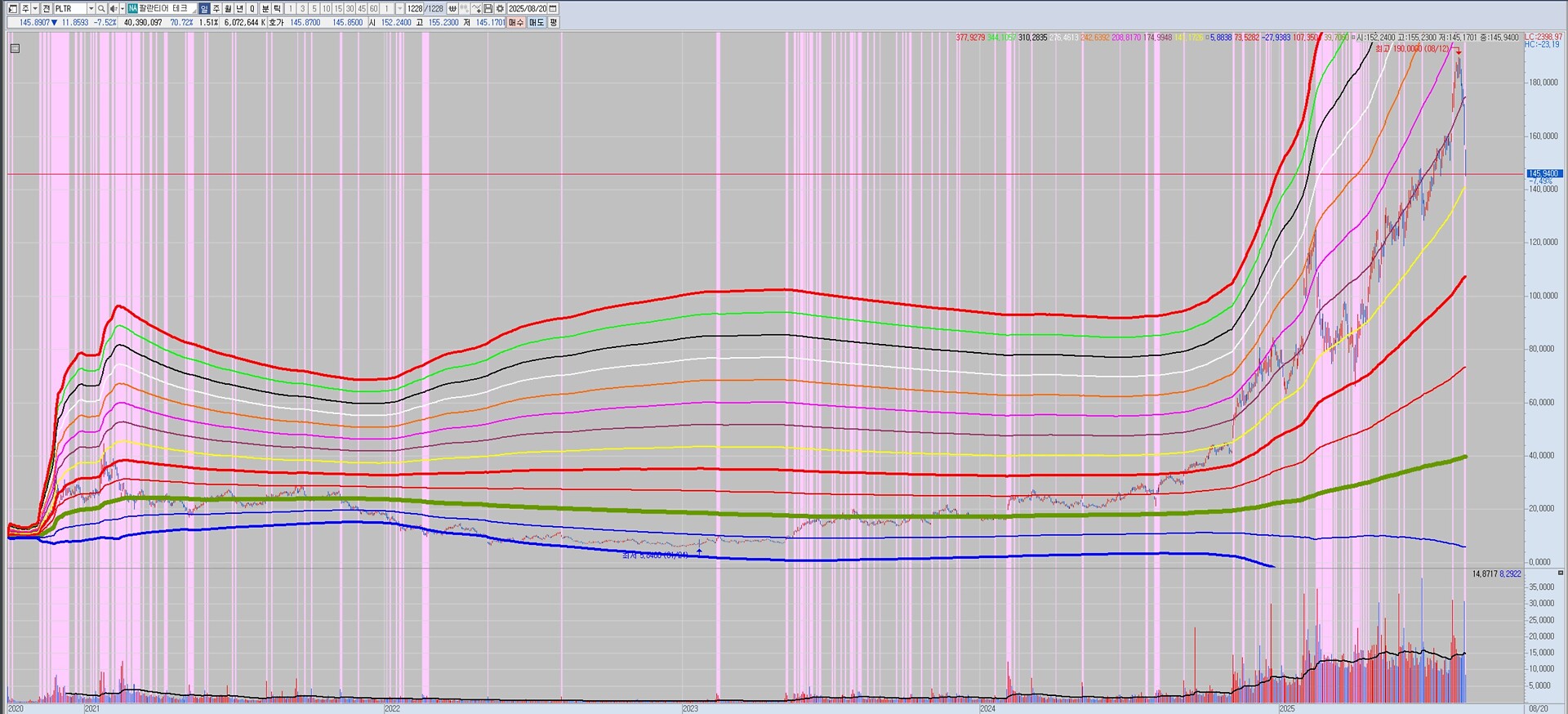The image size is (1568, 714).
Task: Search for a stock symbol with magnifier
Action: coord(101,8)
